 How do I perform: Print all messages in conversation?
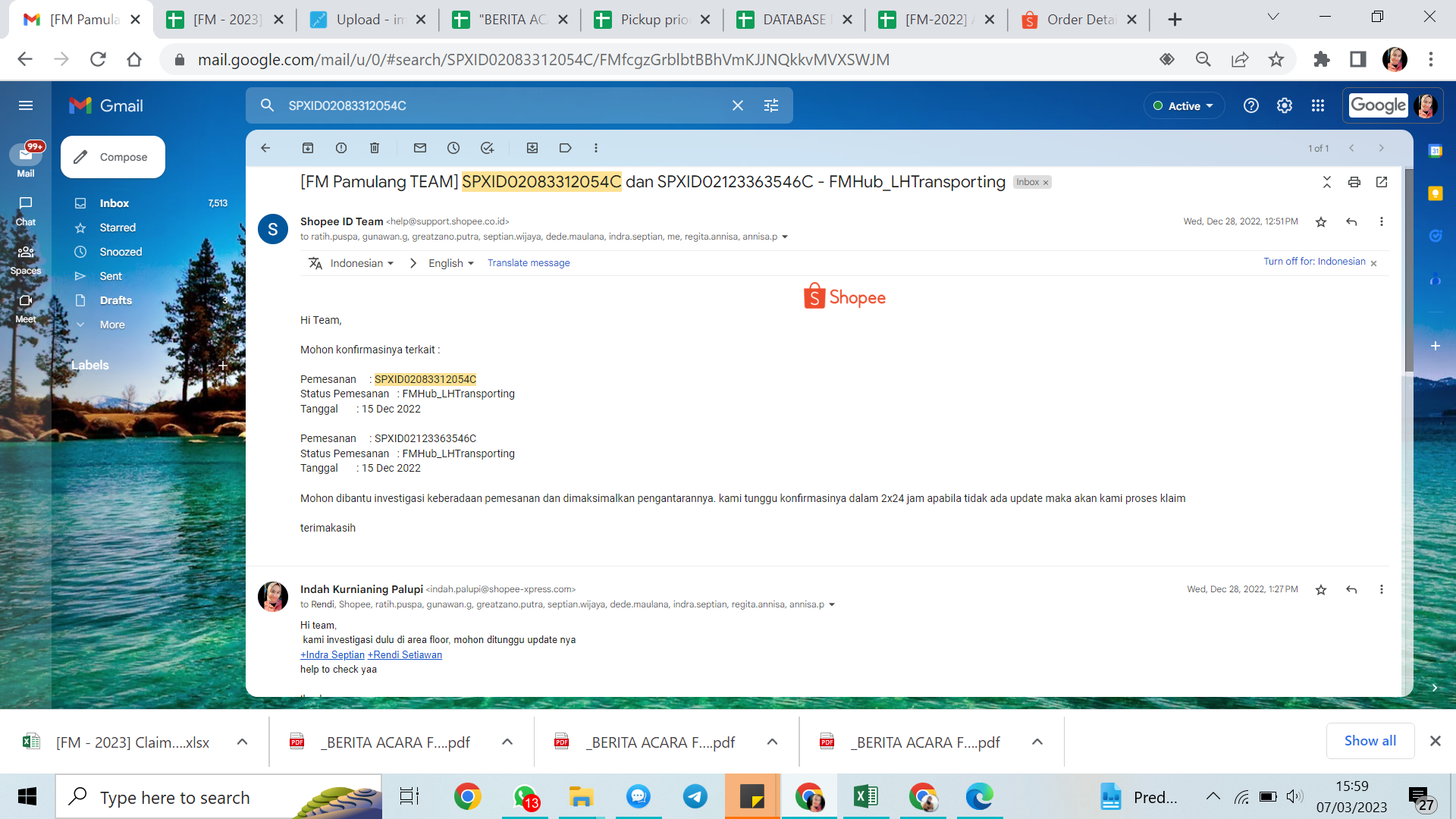click(x=1354, y=182)
